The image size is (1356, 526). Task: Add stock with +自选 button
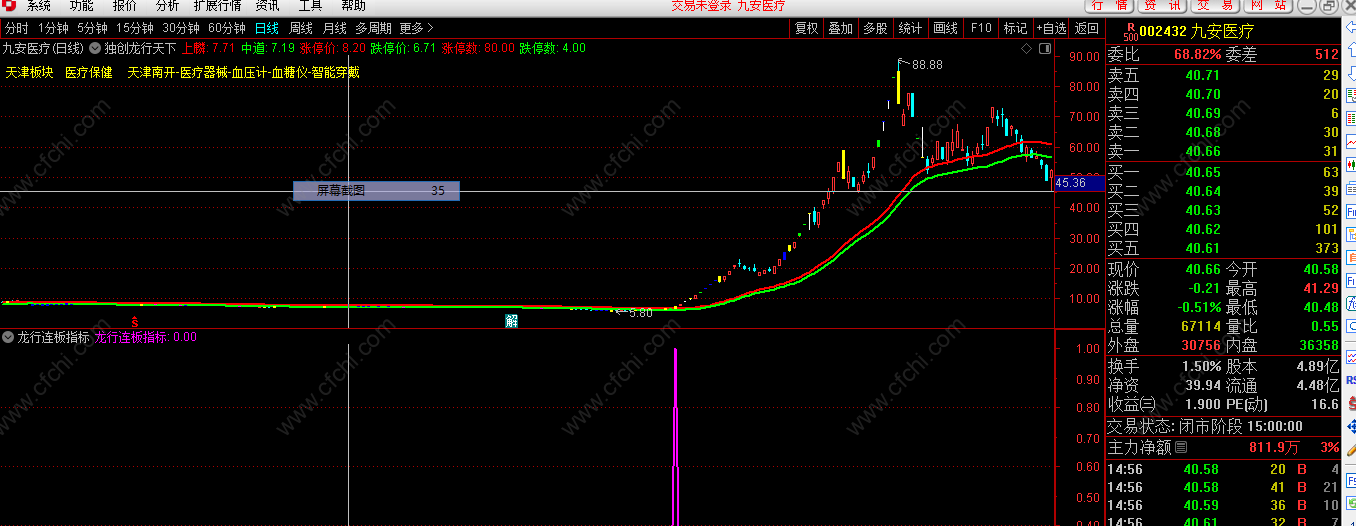(1051, 28)
